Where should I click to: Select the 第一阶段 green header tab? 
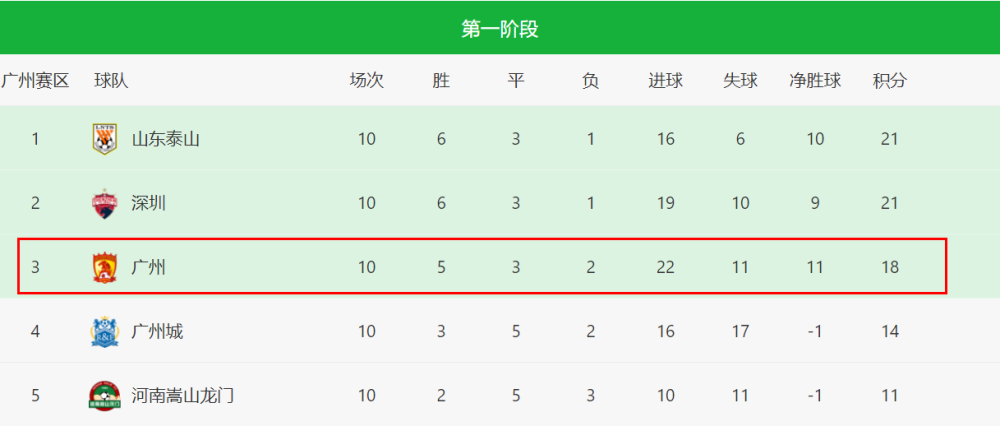[500, 29]
